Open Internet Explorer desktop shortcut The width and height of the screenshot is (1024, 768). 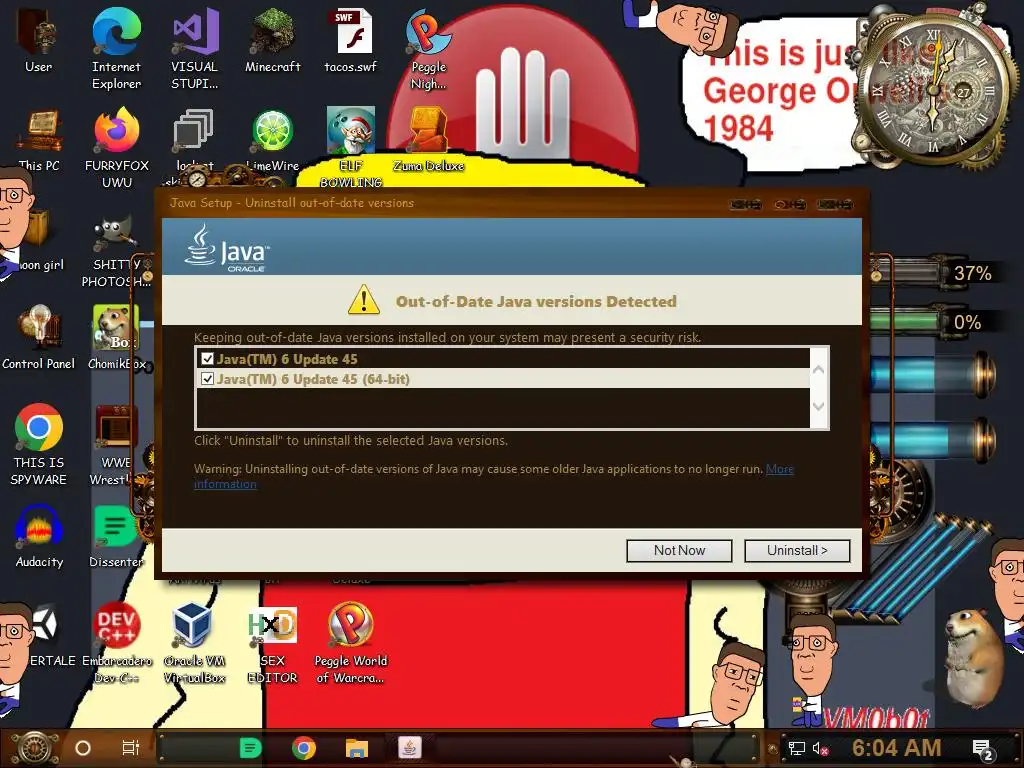click(116, 47)
